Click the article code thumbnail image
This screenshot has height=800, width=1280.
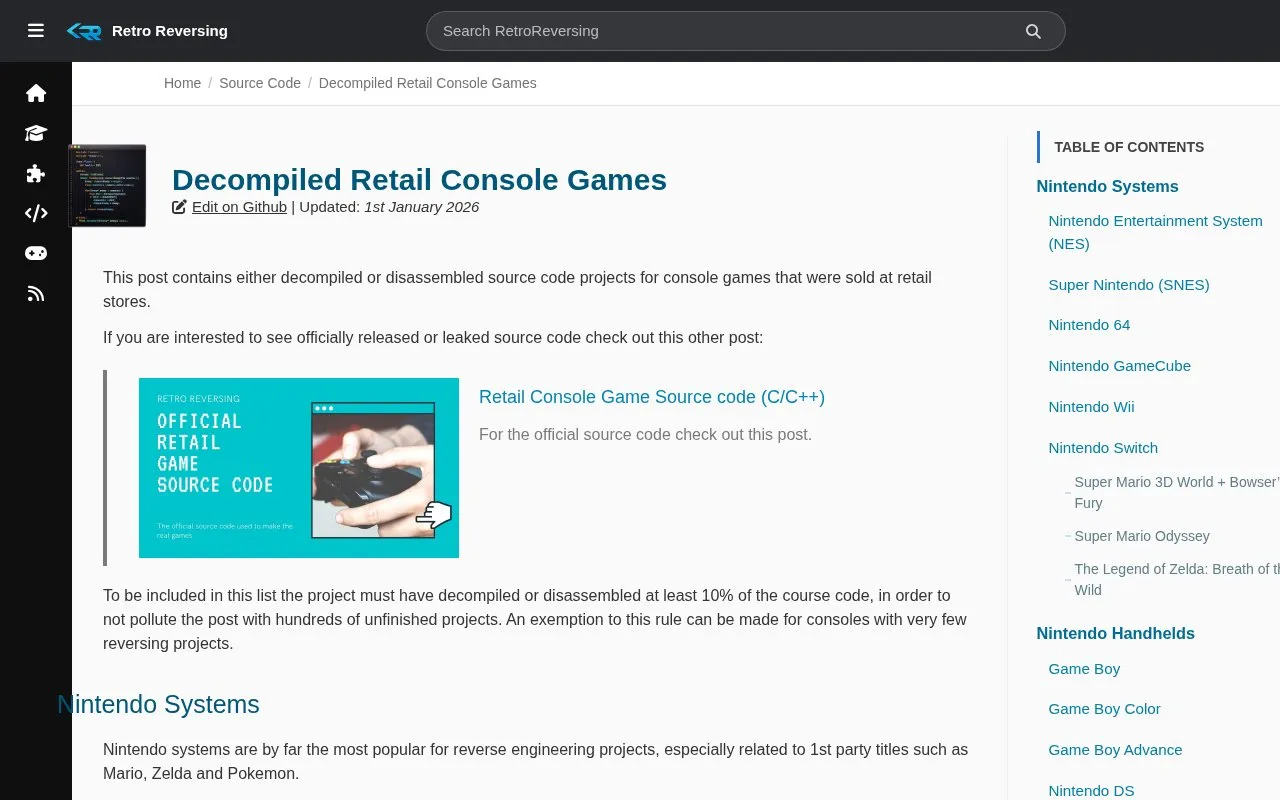click(107, 186)
